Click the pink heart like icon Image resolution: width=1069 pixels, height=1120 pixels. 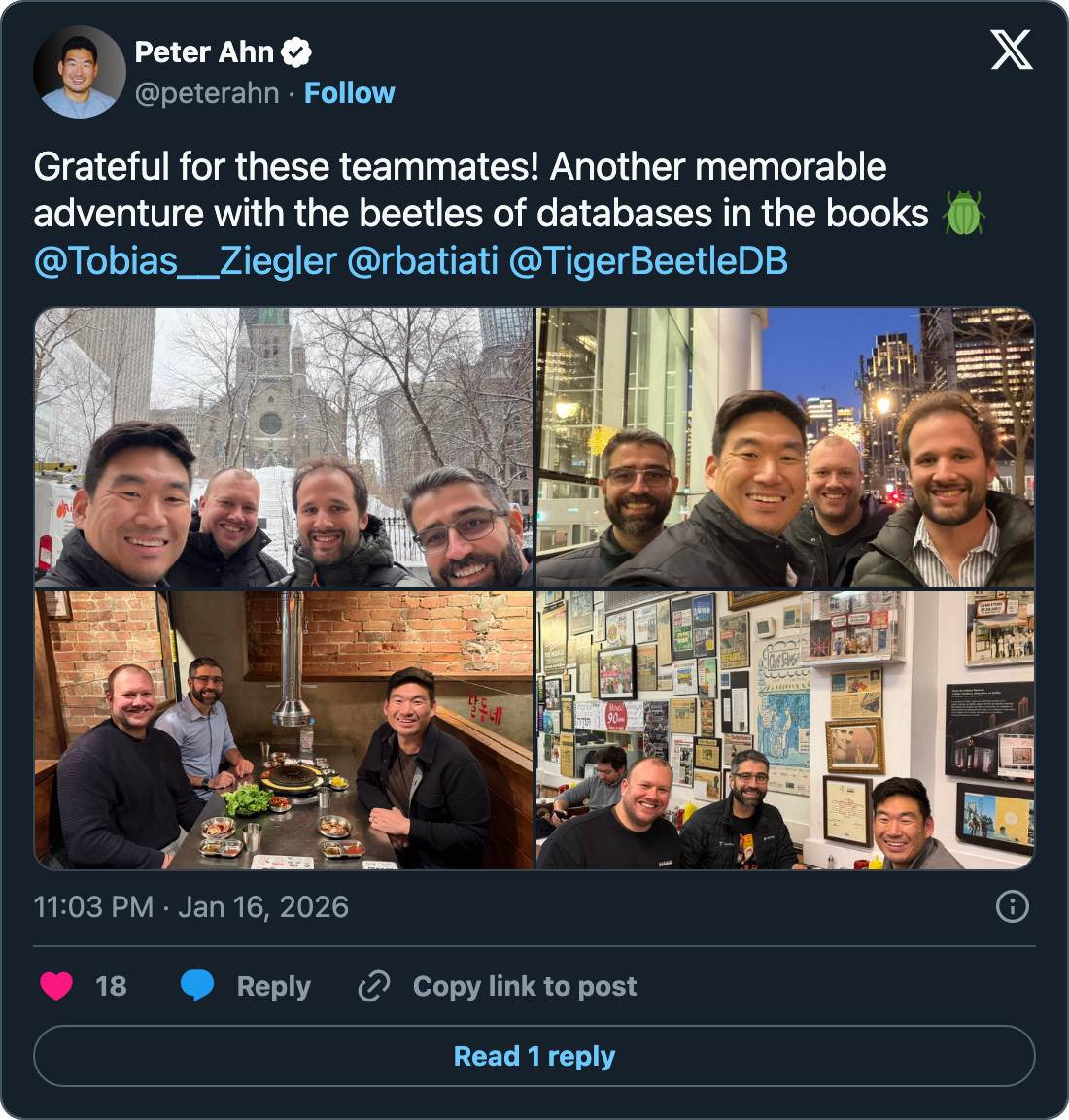pos(56,986)
